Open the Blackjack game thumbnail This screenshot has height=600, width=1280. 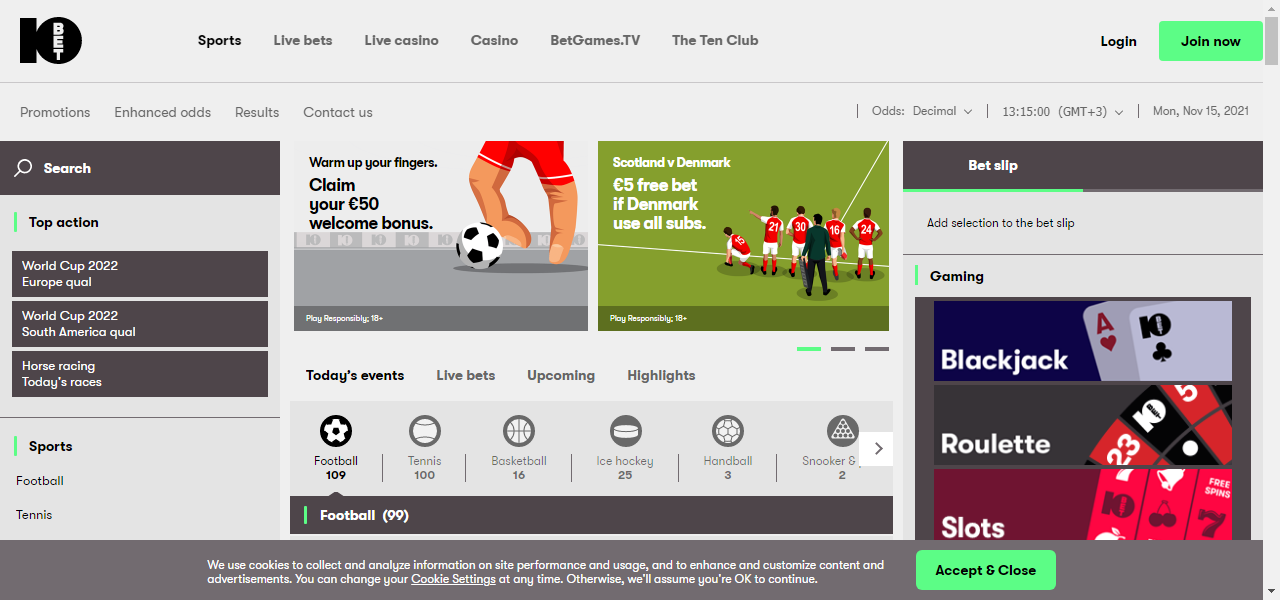point(1083,341)
